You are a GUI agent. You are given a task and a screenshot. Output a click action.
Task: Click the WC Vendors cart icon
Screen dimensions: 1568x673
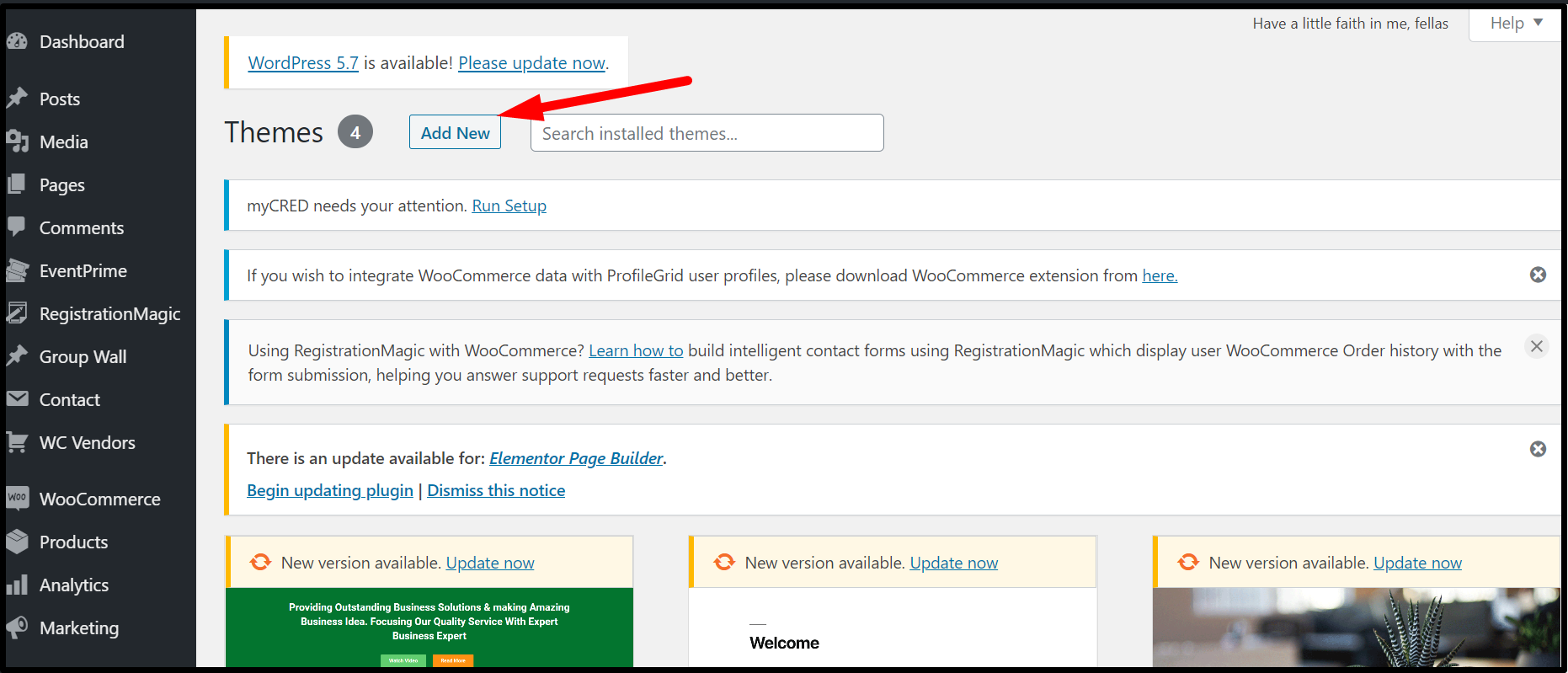[x=17, y=442]
